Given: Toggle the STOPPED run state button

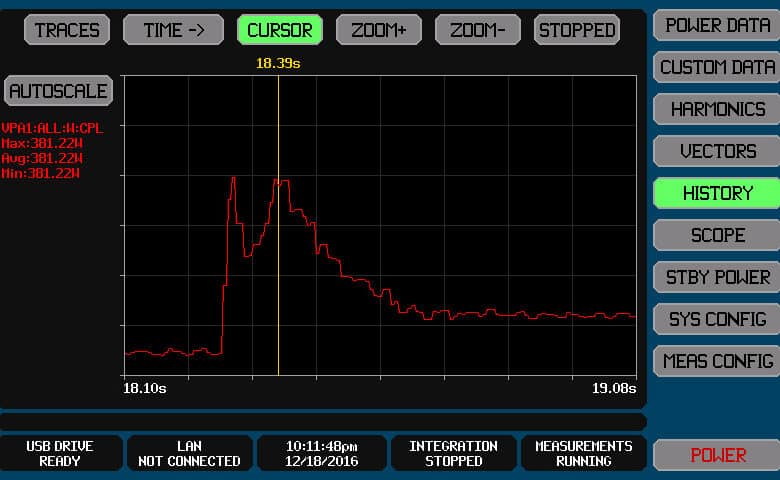Looking at the screenshot, I should point(577,30).
